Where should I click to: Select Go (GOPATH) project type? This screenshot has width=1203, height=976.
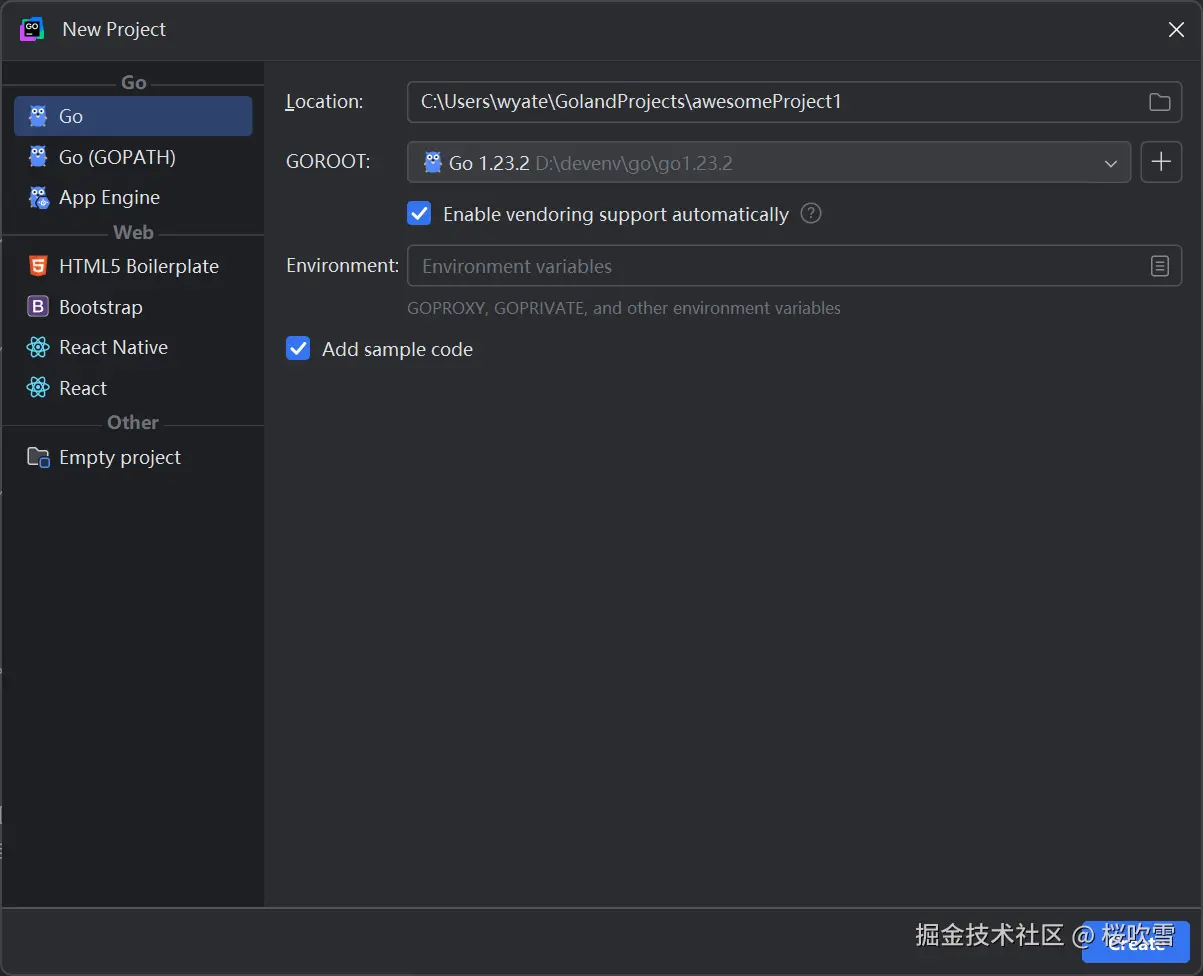coord(133,157)
